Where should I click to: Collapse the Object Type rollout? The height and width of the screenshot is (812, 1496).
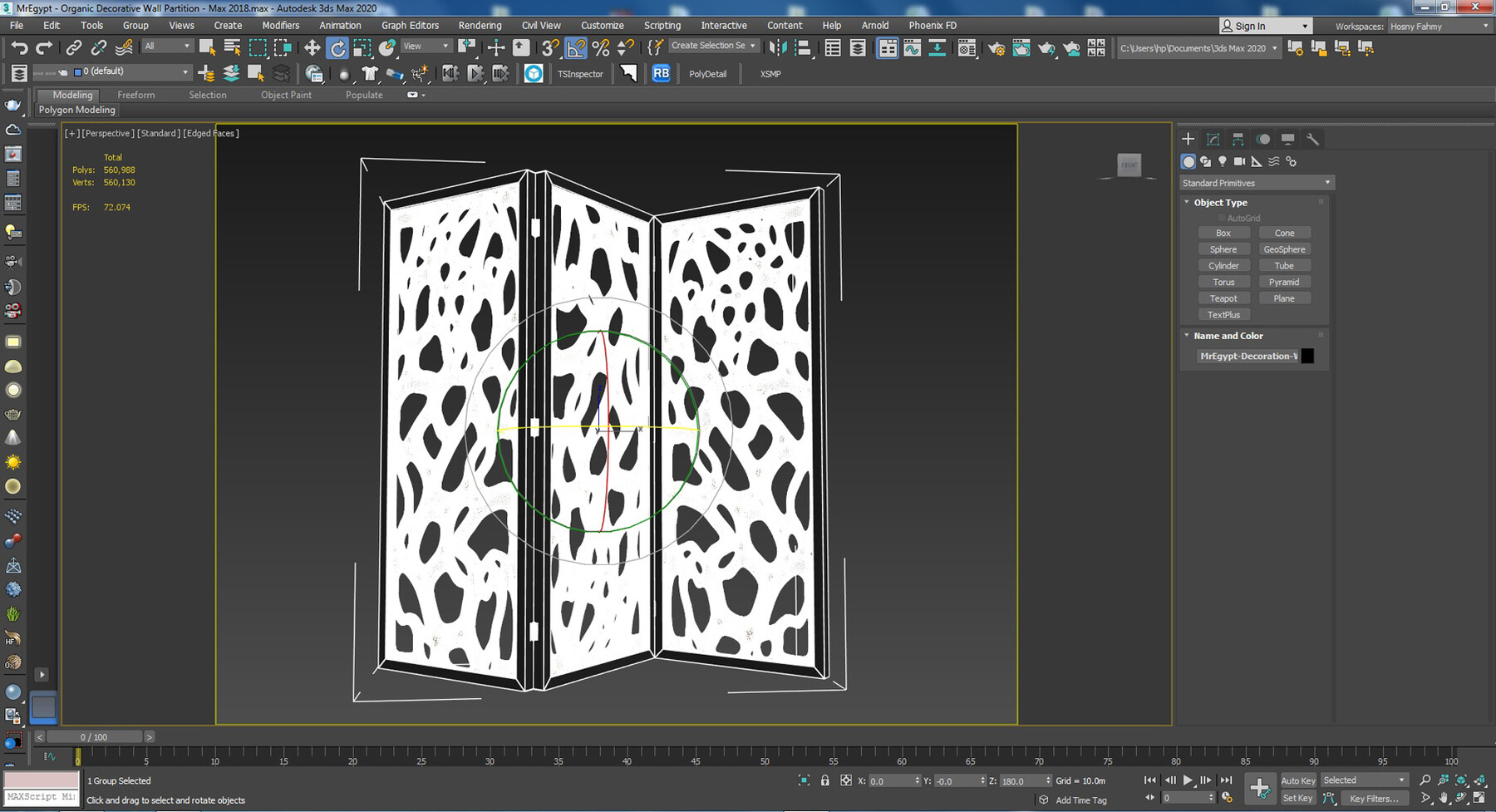coord(1220,203)
